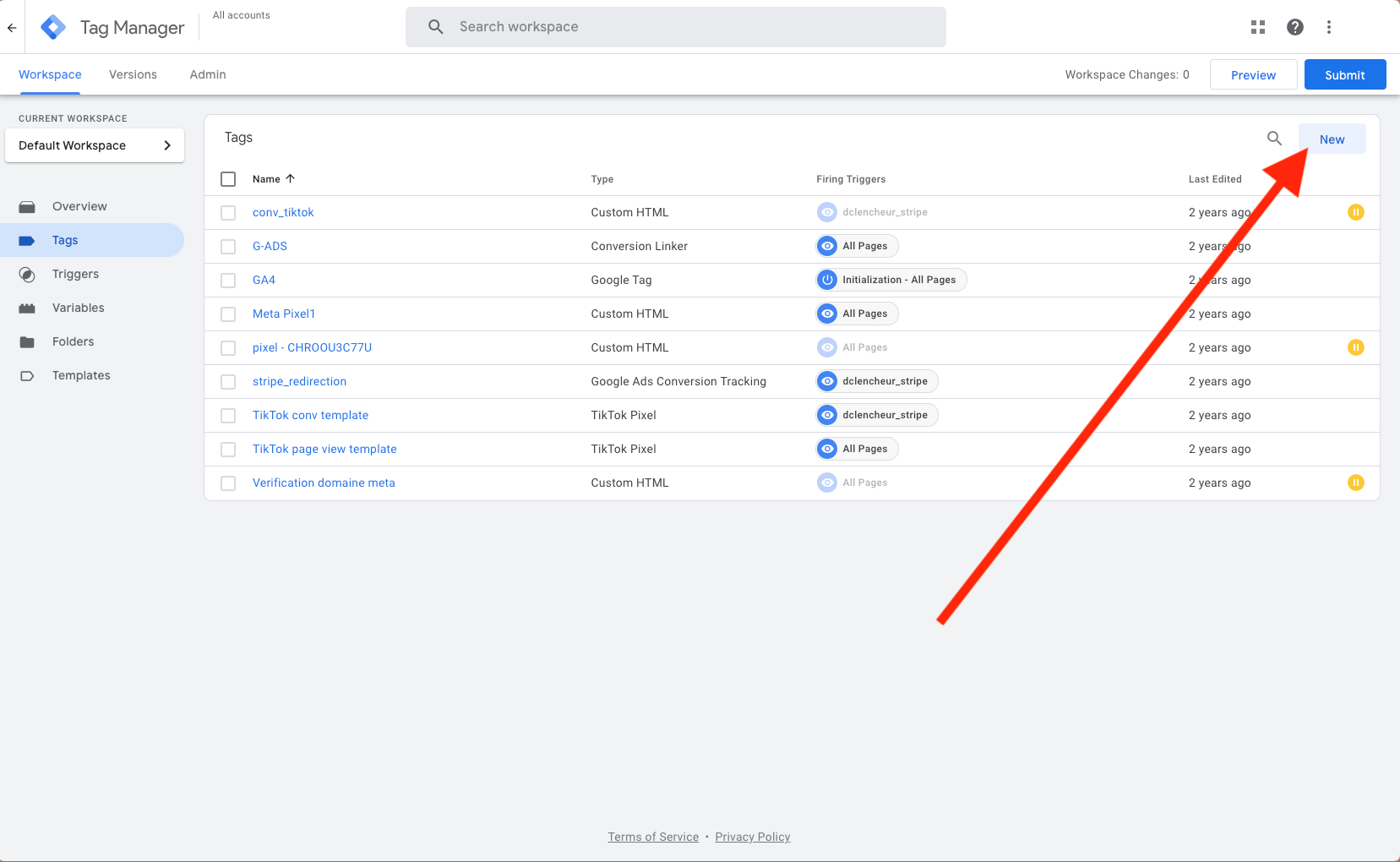Screen dimensions: 1400x862
Task: Click the Overview sidebar icon
Action: click(27, 206)
